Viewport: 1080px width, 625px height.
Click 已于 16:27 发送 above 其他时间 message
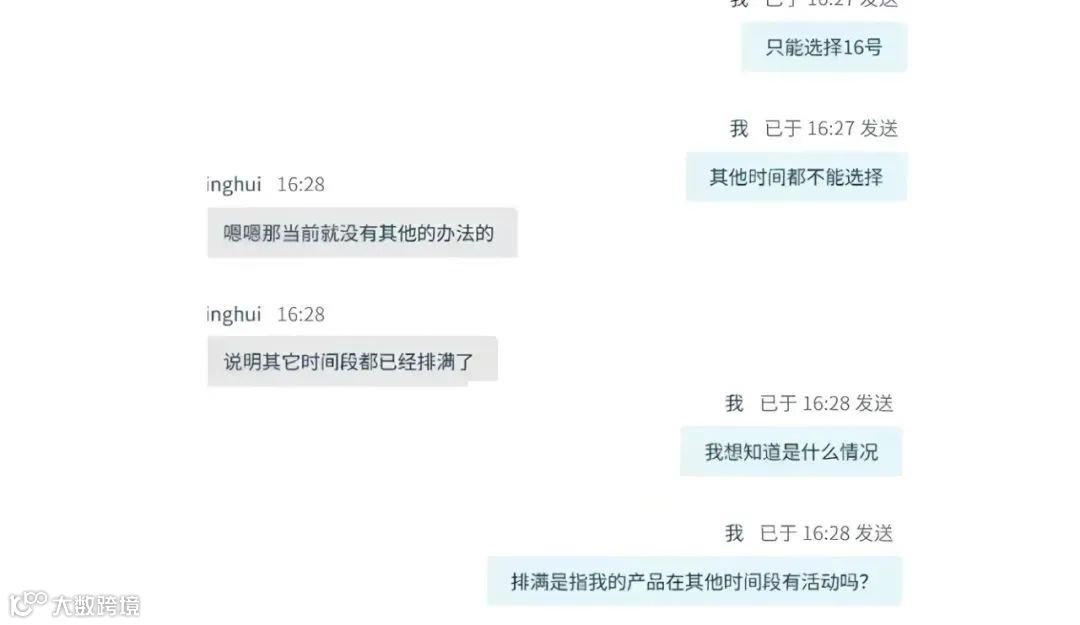click(831, 129)
